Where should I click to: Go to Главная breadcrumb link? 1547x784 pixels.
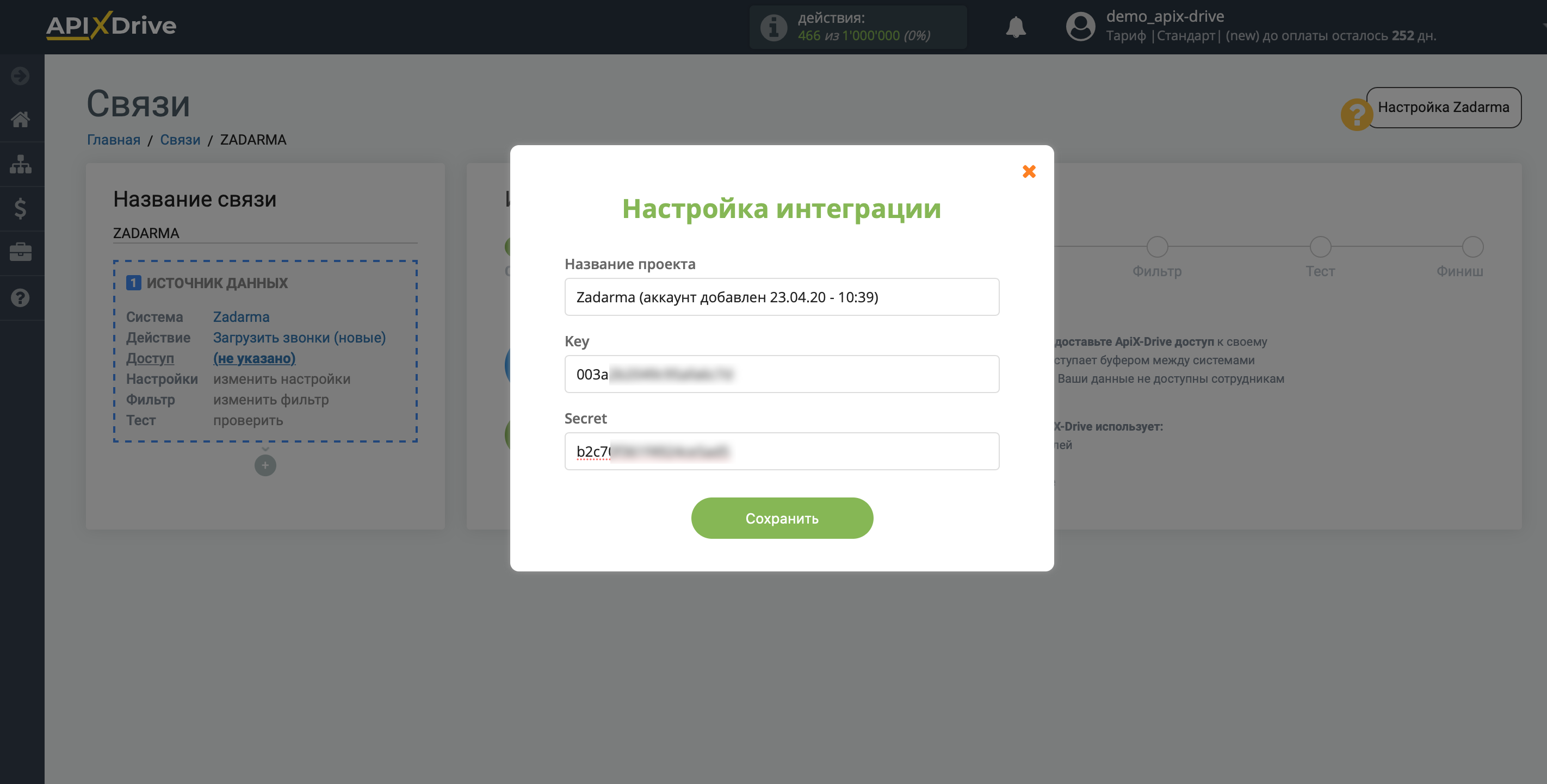pyautogui.click(x=114, y=139)
